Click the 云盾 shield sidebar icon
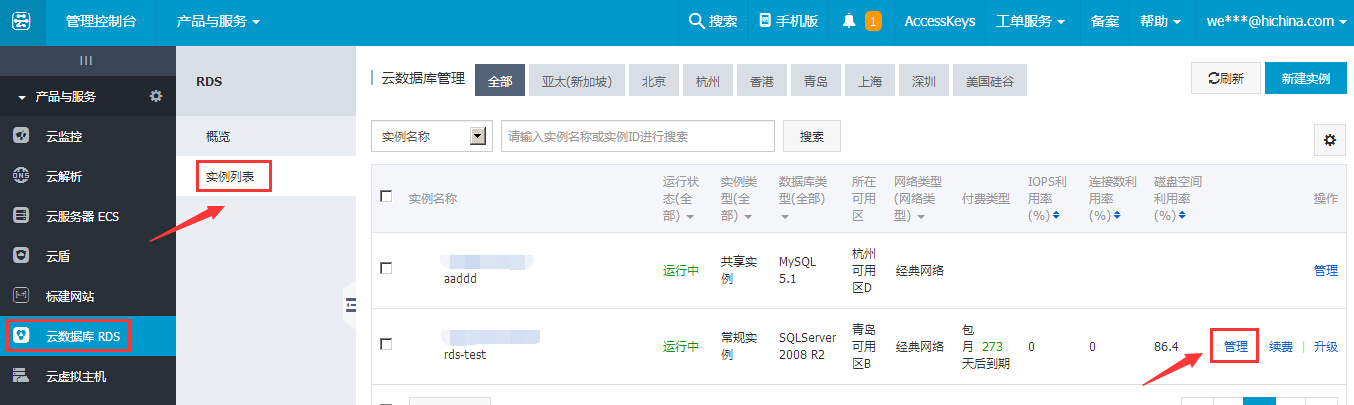Viewport: 1354px width, 405px height. click(x=21, y=256)
